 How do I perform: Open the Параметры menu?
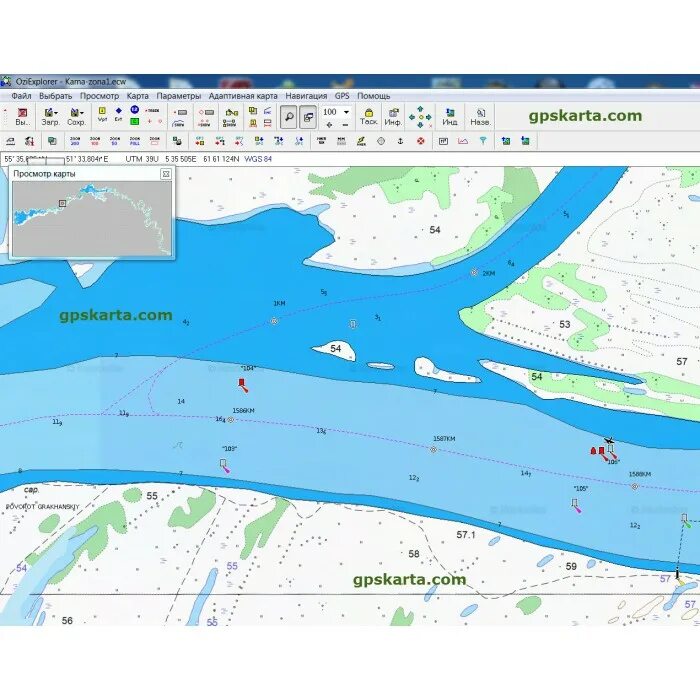(179, 96)
